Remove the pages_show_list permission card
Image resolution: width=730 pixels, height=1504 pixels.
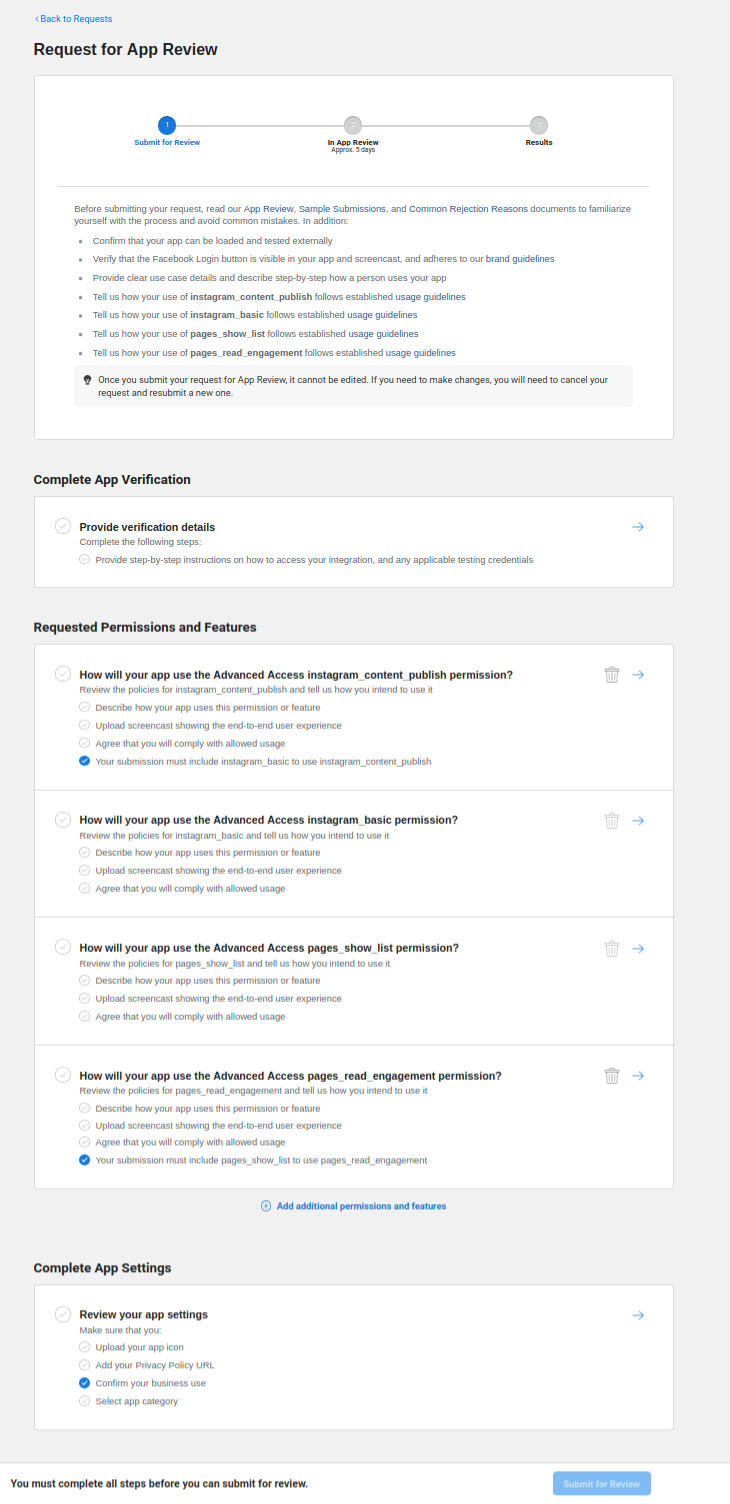point(612,948)
